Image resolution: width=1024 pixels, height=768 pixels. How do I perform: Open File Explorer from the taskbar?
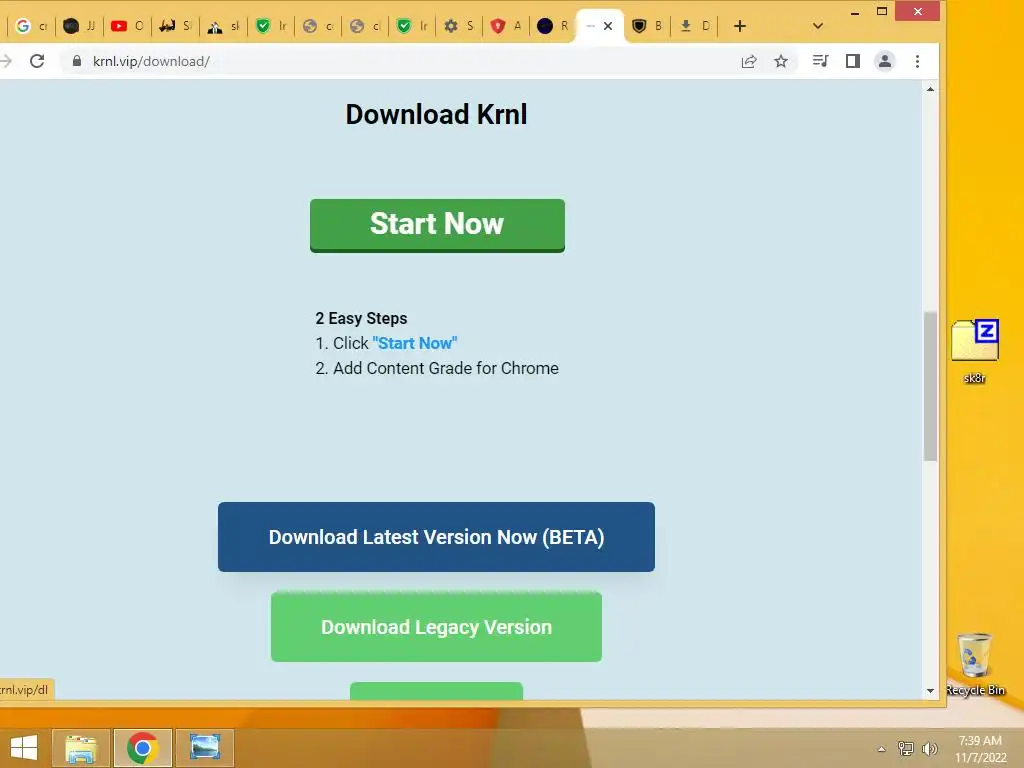pos(81,748)
